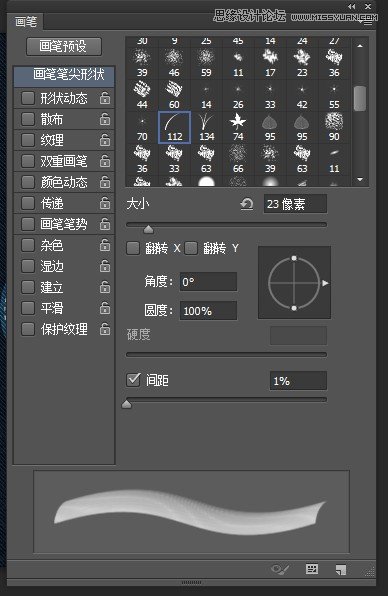
Task: Create a new brush with the page icon
Action: pos(340,569)
